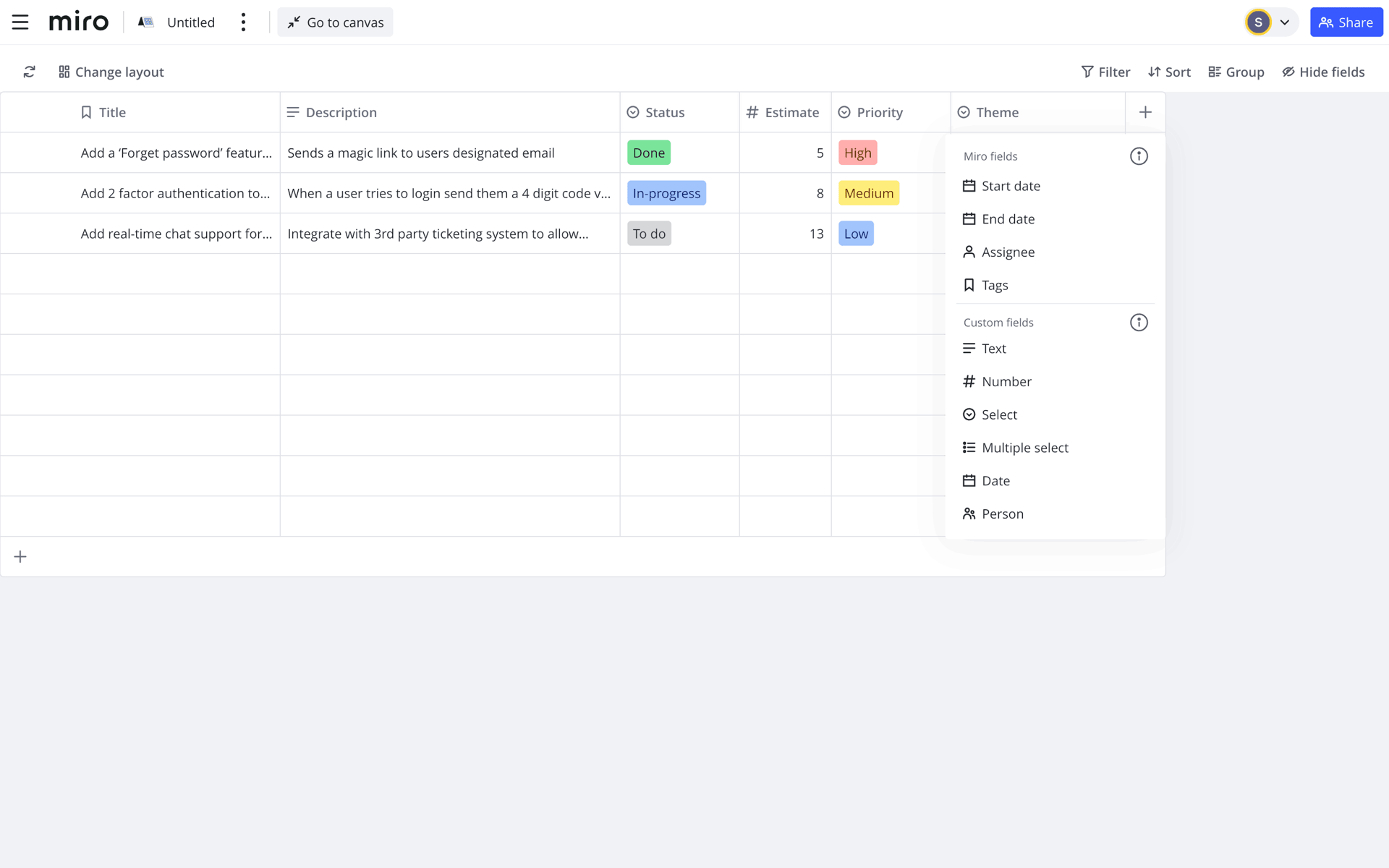Click the Low priority tag
This screenshot has height=868, width=1389.
(x=856, y=234)
